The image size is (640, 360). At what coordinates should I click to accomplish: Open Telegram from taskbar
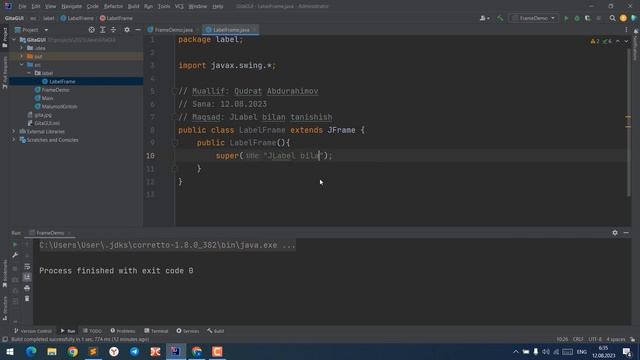pyautogui.click(x=134, y=351)
